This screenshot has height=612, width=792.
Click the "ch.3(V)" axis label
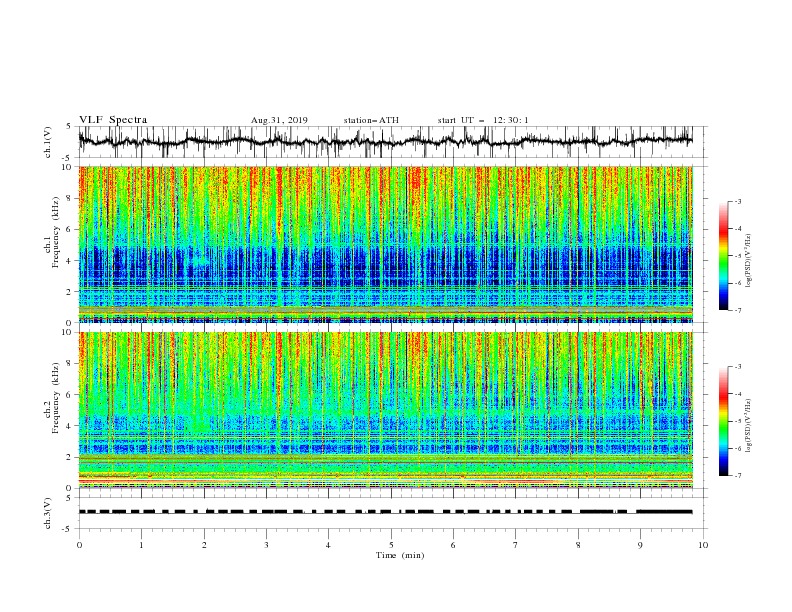(48, 513)
